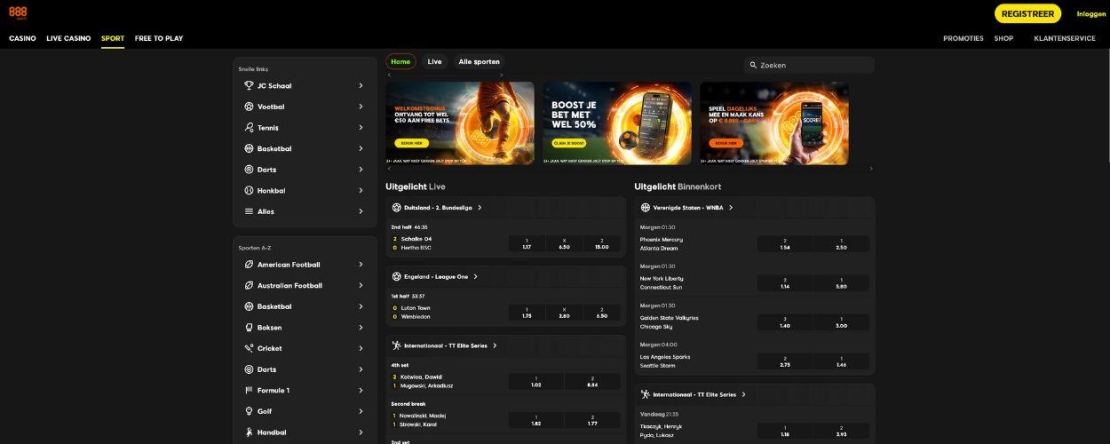
Task: Select Luton Town win odds 1.75
Action: click(527, 312)
